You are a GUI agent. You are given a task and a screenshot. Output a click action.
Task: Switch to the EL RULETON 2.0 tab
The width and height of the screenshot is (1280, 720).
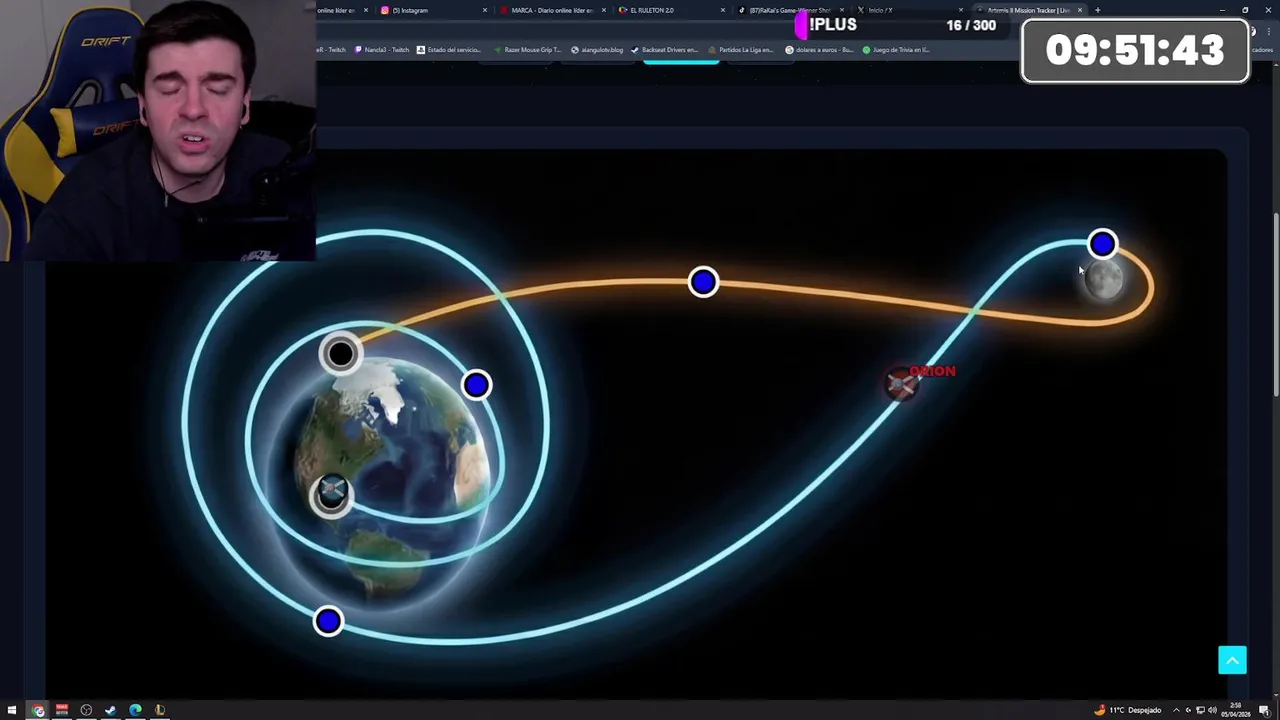[671, 10]
